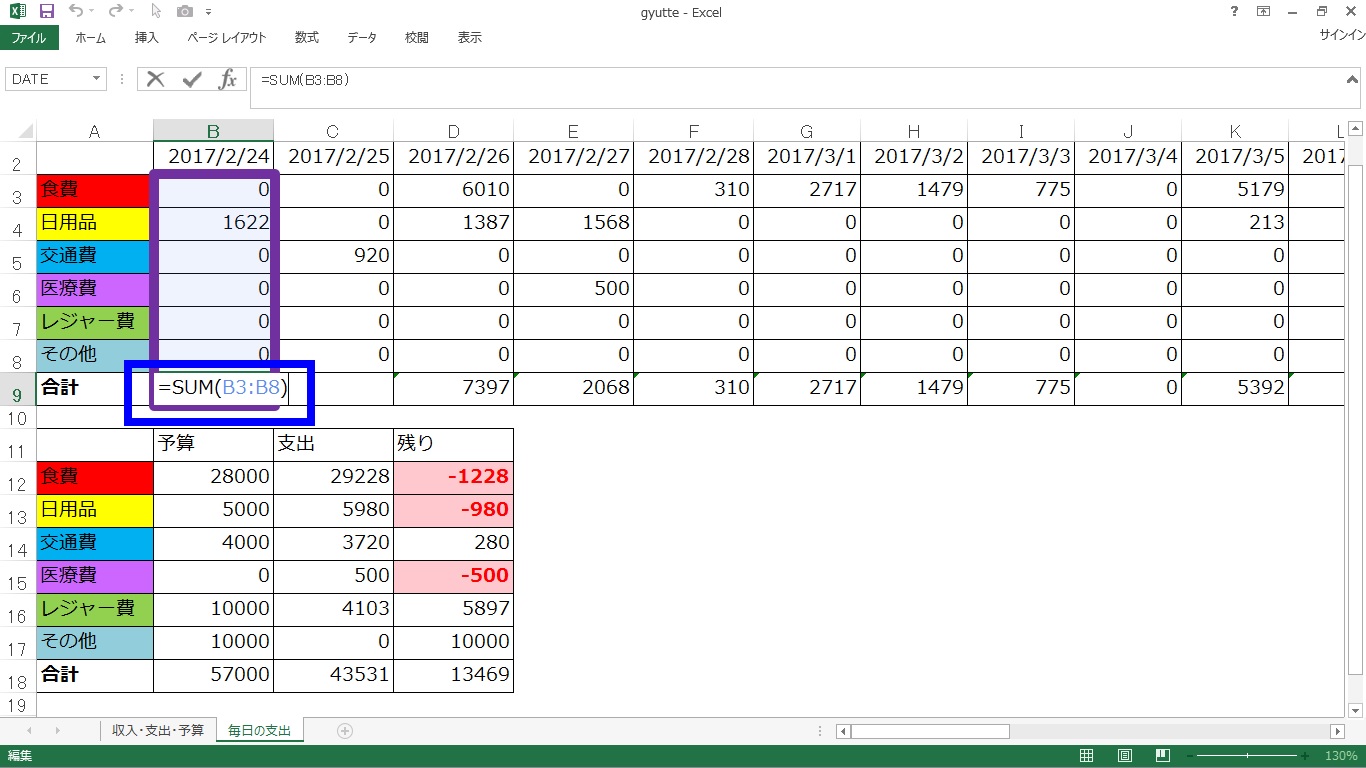Open the ページ レイアウト tab
Viewport: 1366px width, 768px height.
click(227, 38)
